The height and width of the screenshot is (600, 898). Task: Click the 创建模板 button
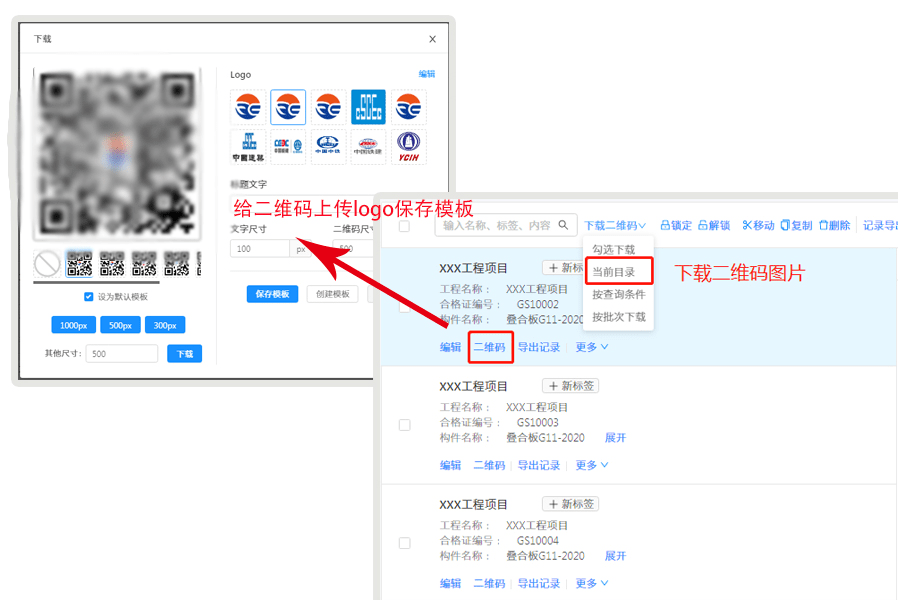pyautogui.click(x=333, y=294)
